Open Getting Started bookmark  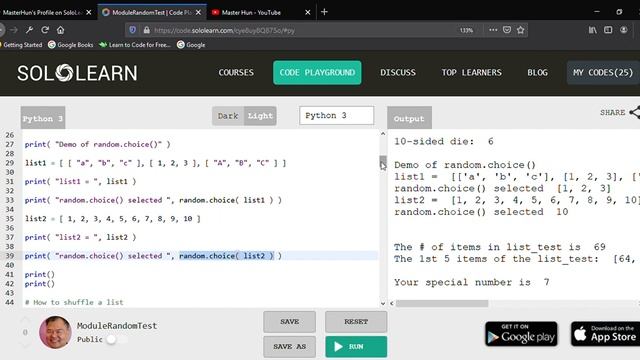[x=22, y=45]
